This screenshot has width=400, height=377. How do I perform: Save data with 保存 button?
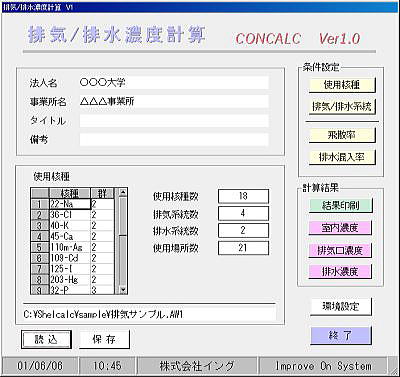[x=104, y=340]
